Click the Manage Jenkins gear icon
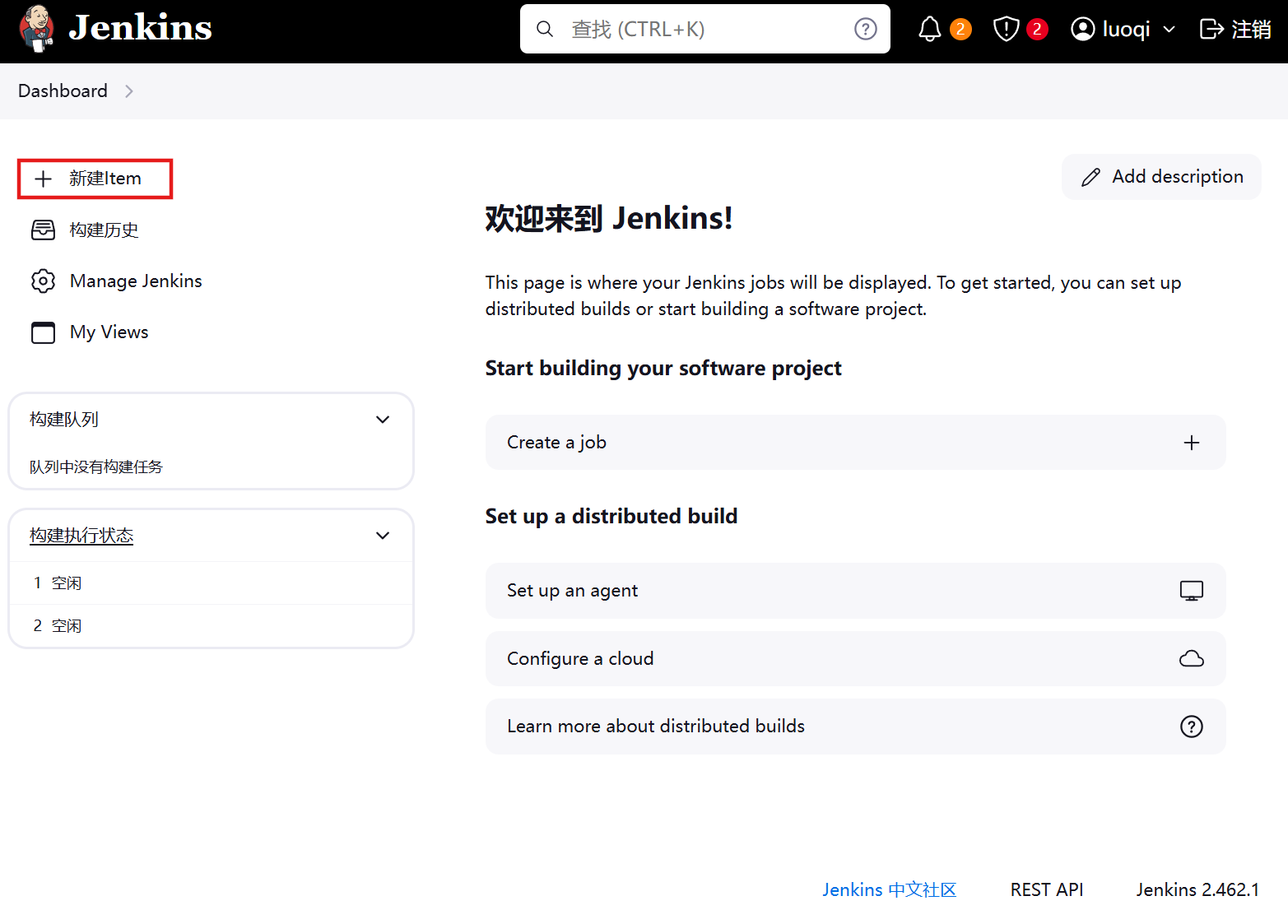 tap(43, 281)
